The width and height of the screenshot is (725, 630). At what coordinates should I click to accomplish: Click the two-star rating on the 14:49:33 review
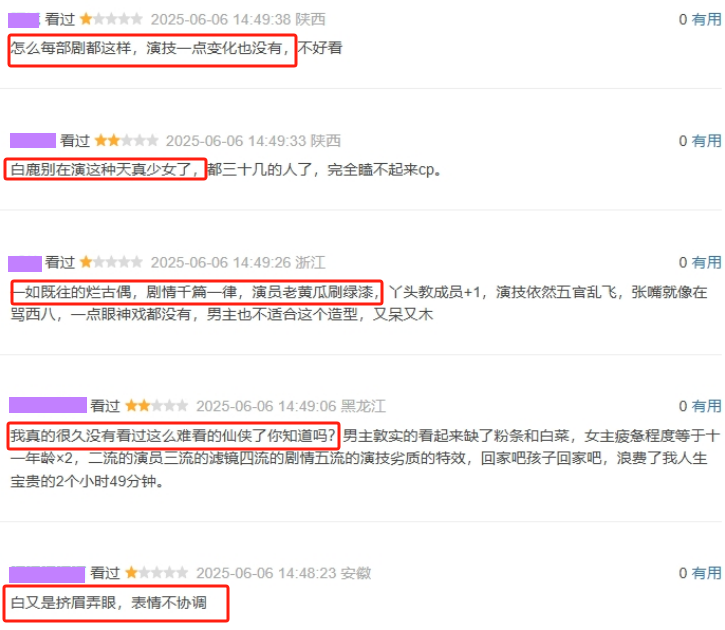point(126,141)
